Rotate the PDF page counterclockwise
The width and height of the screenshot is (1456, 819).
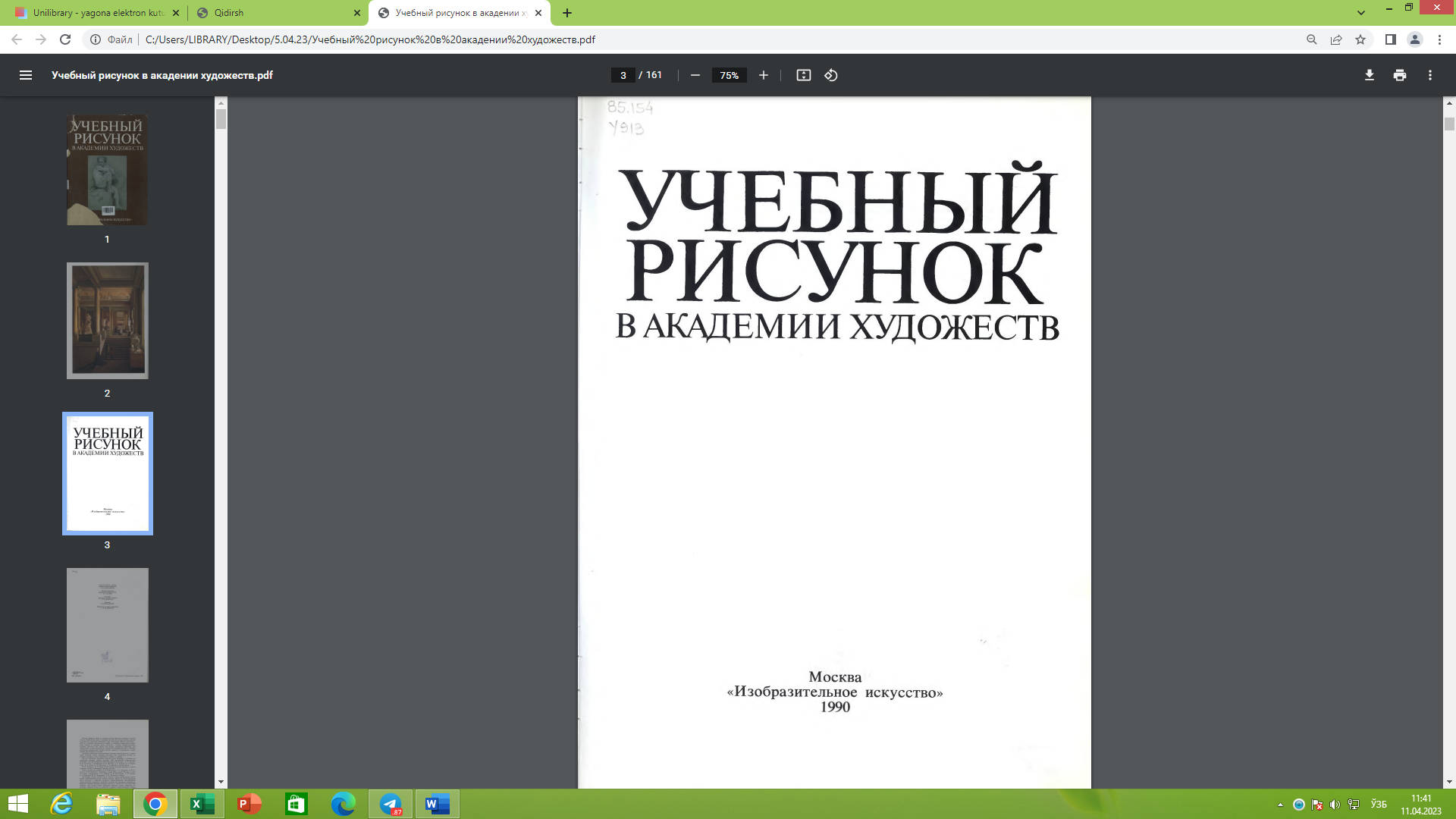click(x=830, y=75)
